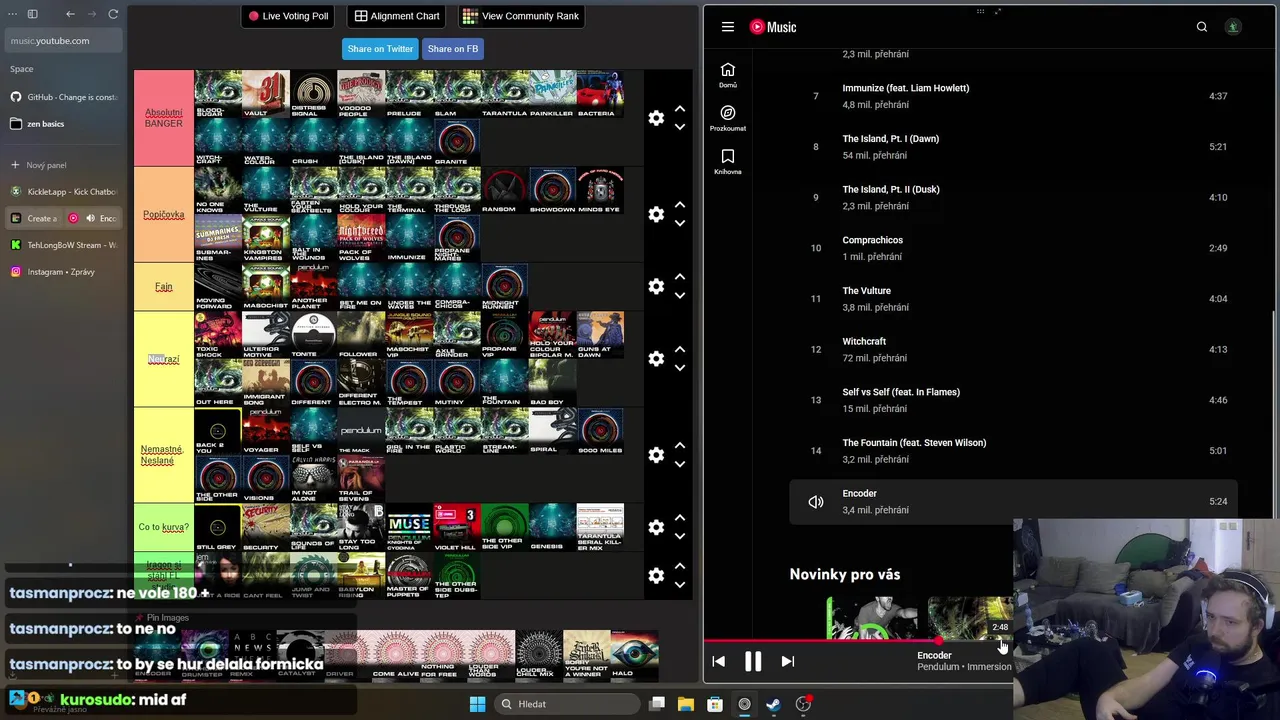Open a new panel with Nový panel
Screen dimensions: 1280x720
click(x=63, y=164)
